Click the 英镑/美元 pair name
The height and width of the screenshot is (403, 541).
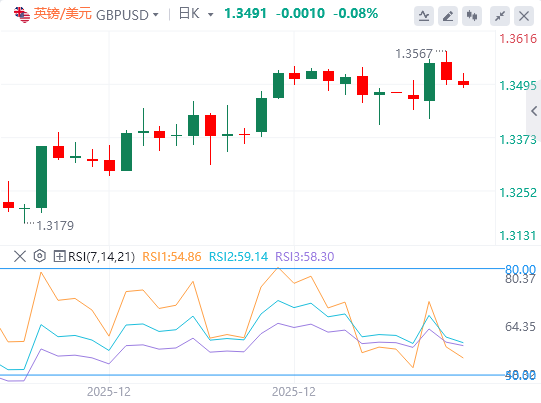click(63, 14)
